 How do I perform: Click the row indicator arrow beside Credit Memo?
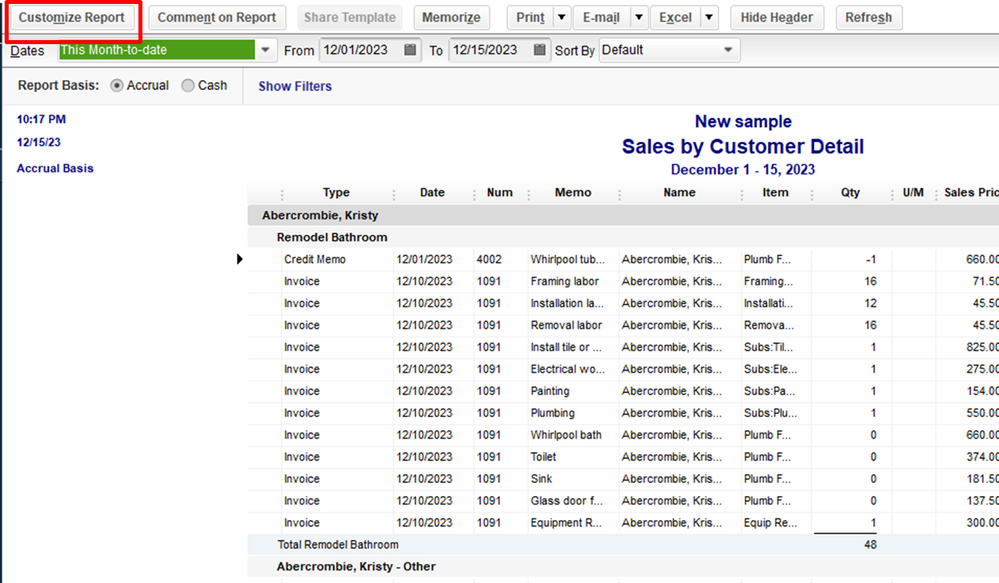coord(240,259)
